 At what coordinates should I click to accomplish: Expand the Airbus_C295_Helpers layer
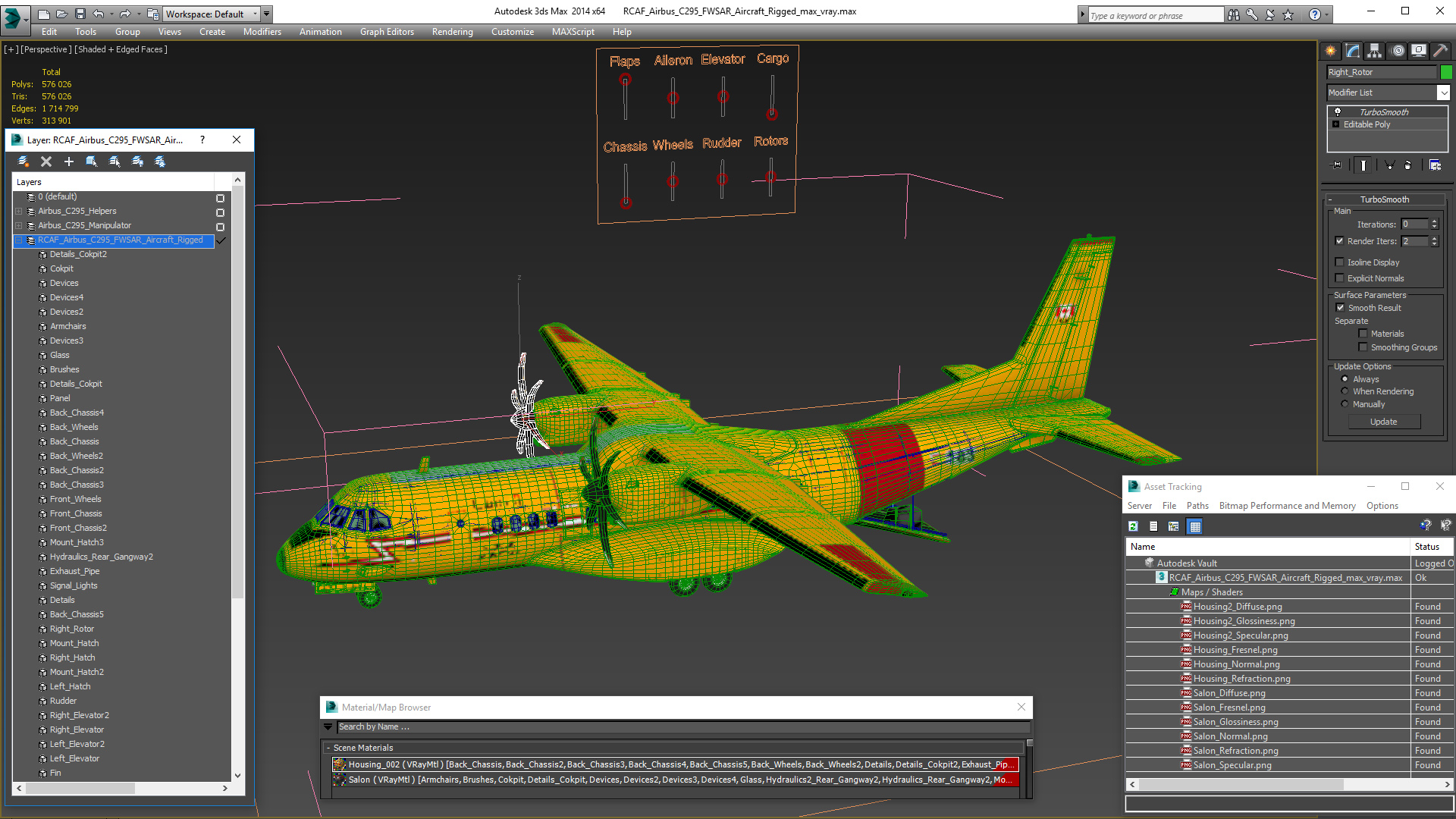pos(19,212)
